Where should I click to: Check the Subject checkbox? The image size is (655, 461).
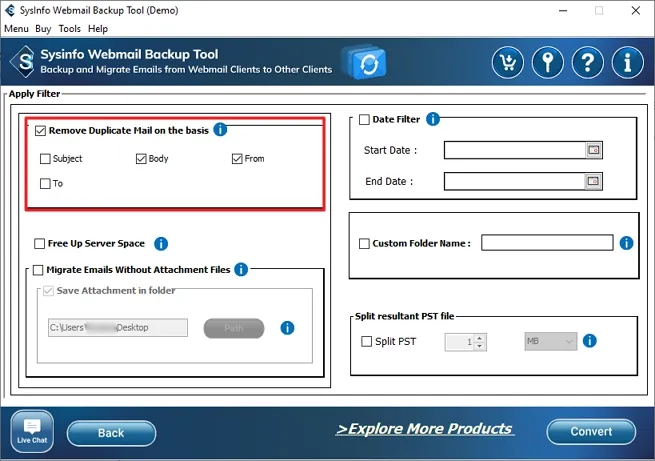point(45,159)
